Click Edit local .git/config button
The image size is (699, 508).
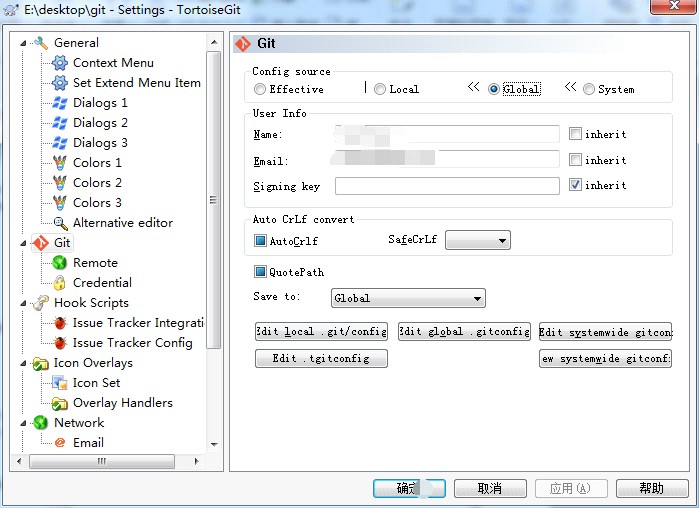click(x=321, y=332)
